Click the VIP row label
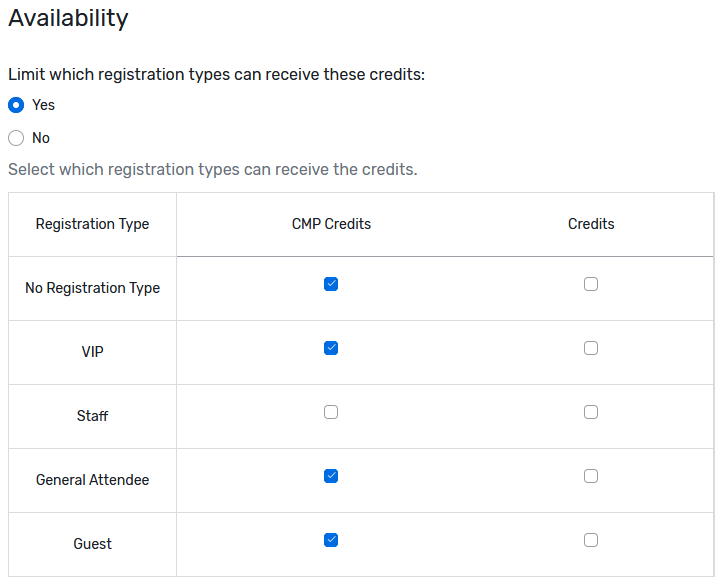 point(92,352)
